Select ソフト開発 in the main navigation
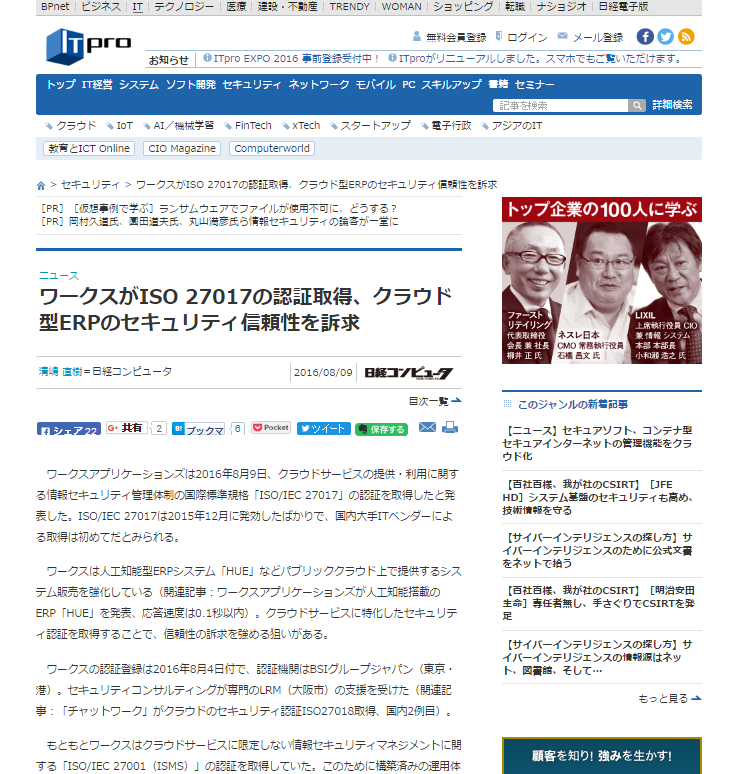This screenshot has height=774, width=733. tap(191, 84)
